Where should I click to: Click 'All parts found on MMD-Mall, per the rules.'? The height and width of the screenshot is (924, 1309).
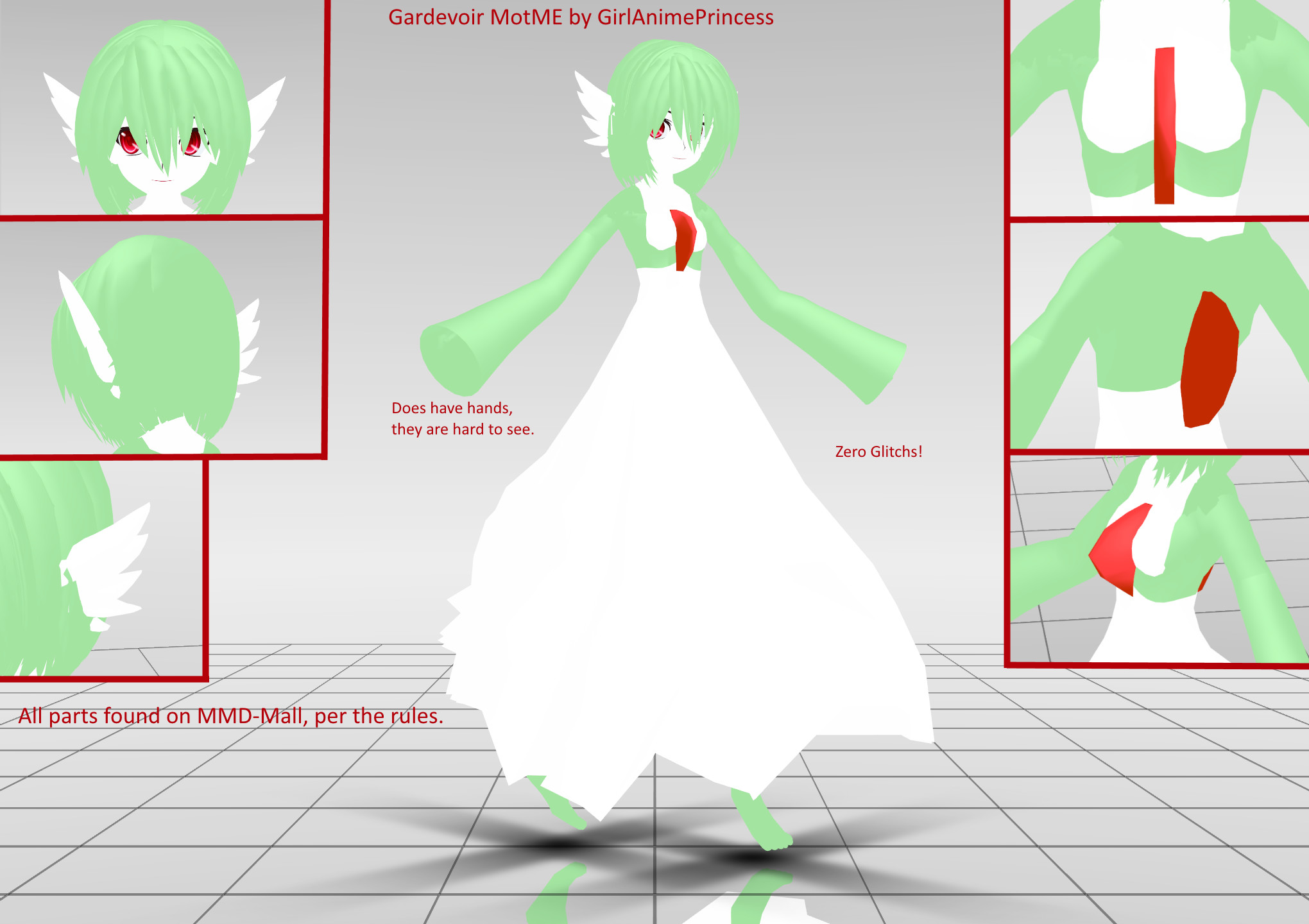tap(231, 715)
